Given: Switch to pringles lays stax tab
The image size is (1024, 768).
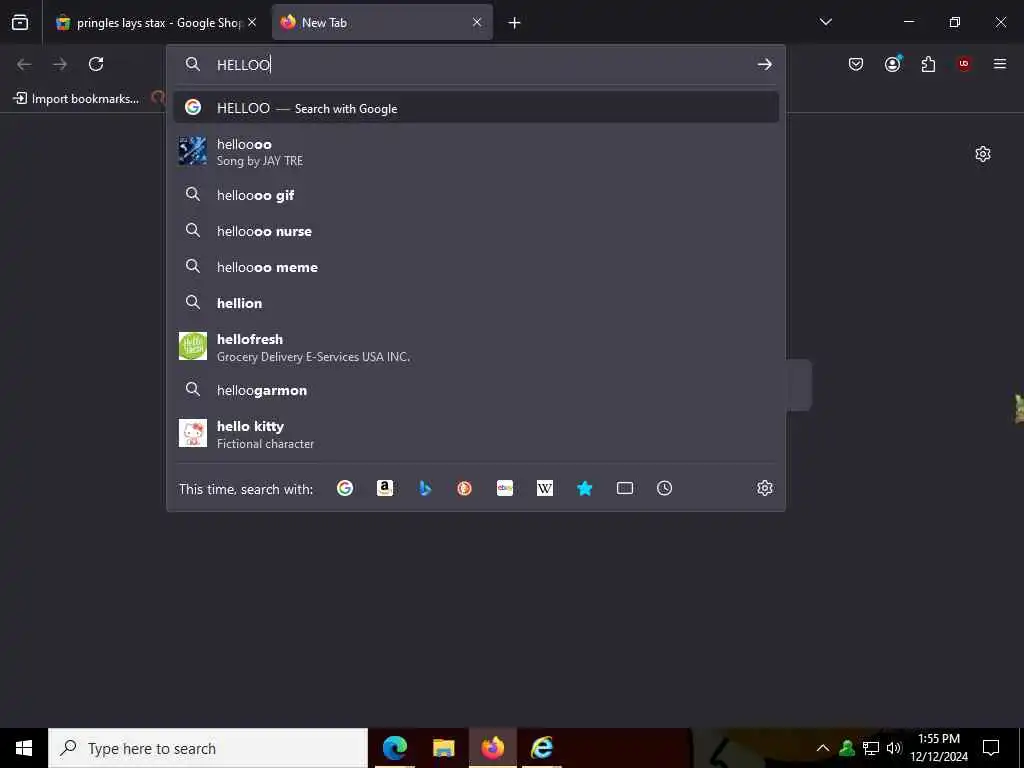Looking at the screenshot, I should [155, 23].
